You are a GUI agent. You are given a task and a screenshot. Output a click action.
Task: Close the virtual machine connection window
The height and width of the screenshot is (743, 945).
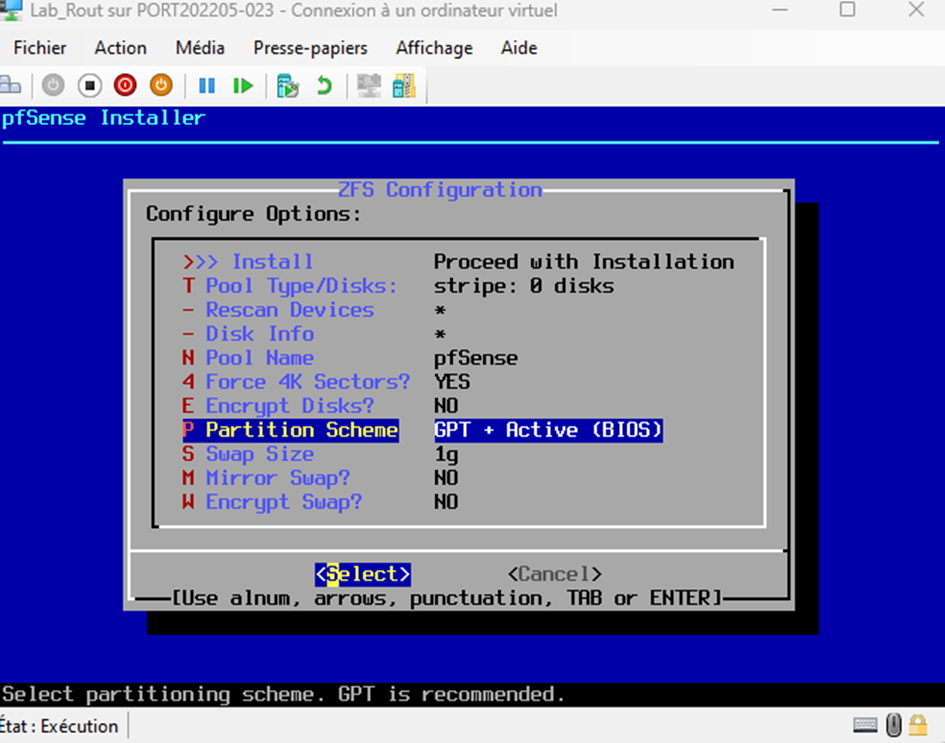(917, 10)
